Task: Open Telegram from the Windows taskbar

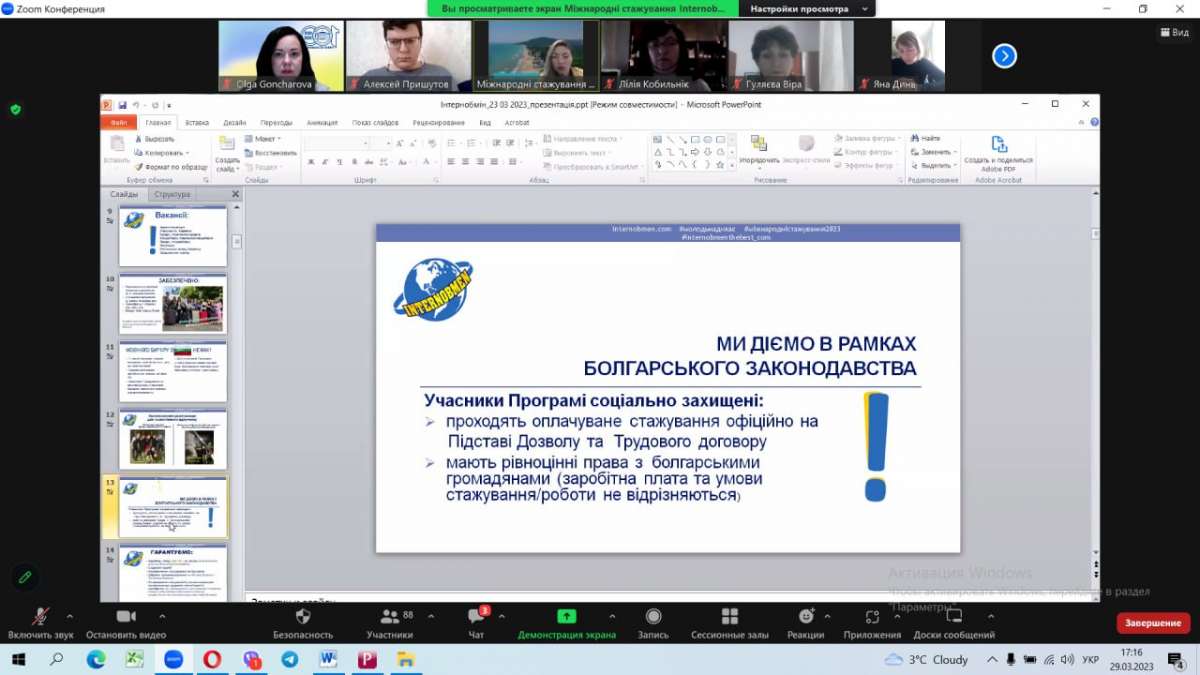Action: (x=289, y=660)
